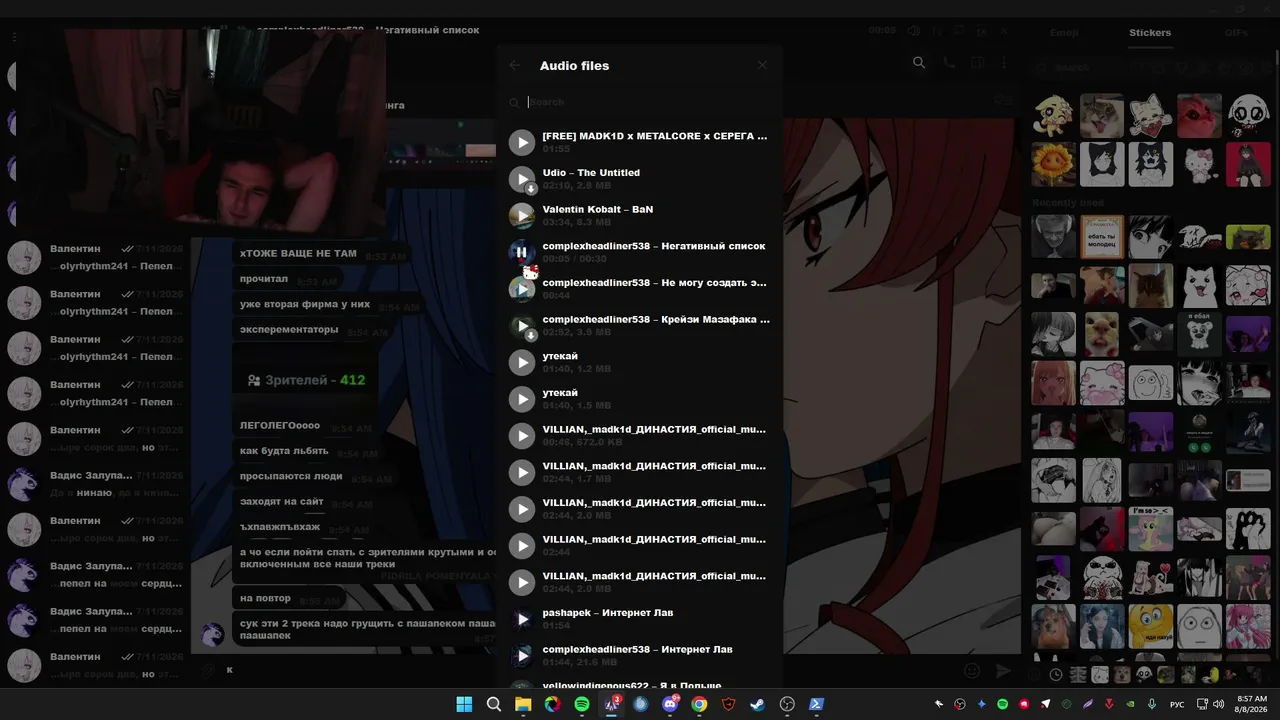Switch to the Emoji tab
1280x720 pixels.
(1064, 33)
